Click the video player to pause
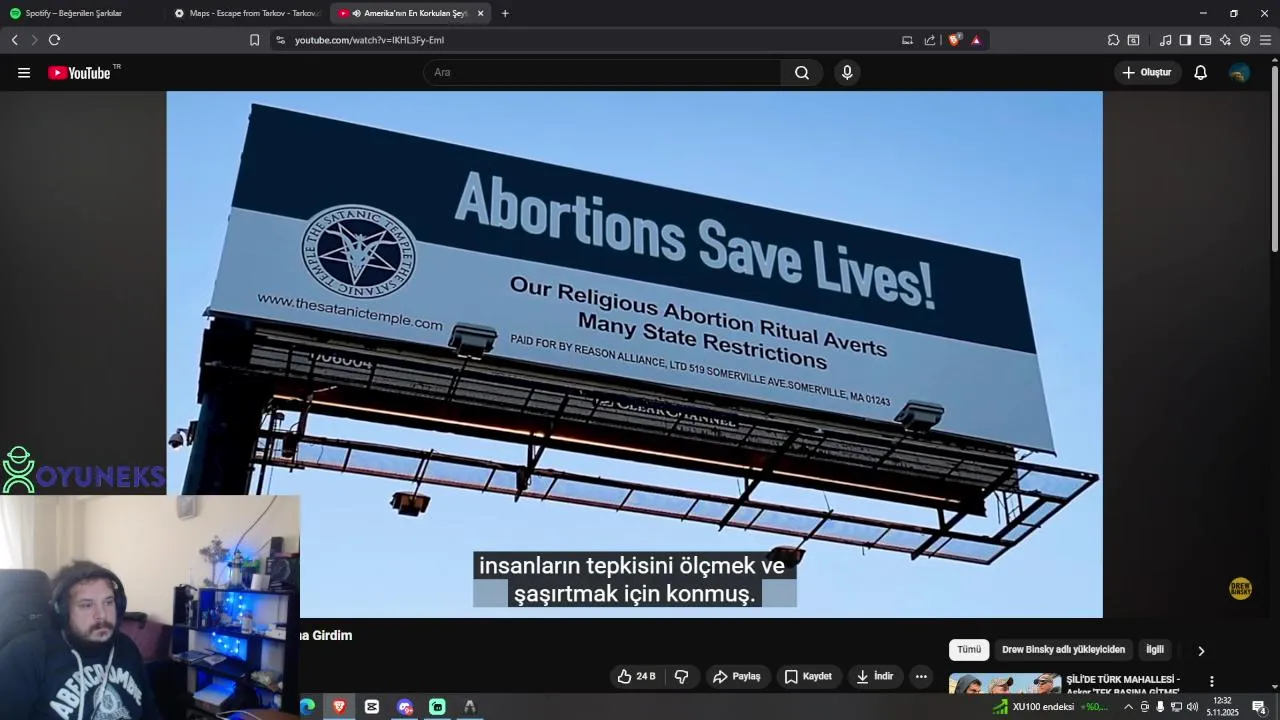This screenshot has height=720, width=1280. [634, 354]
